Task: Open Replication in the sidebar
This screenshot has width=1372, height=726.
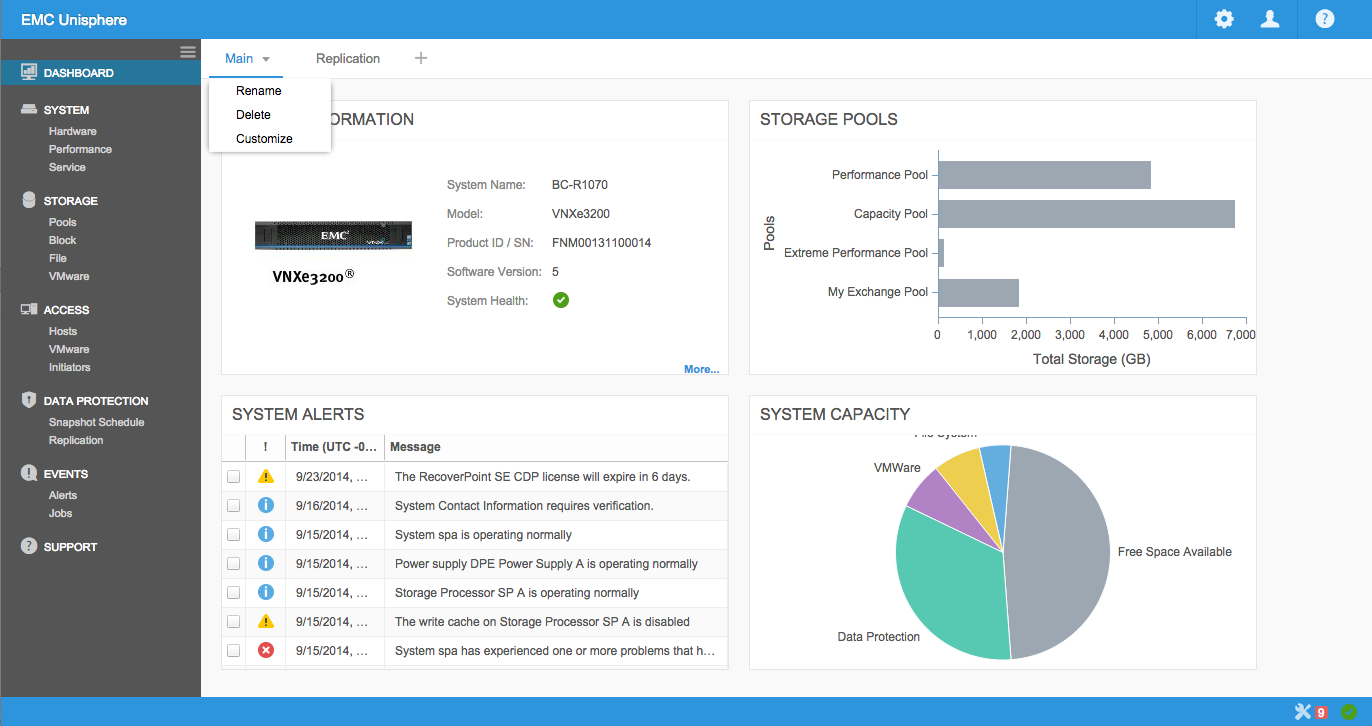Action: (x=76, y=440)
